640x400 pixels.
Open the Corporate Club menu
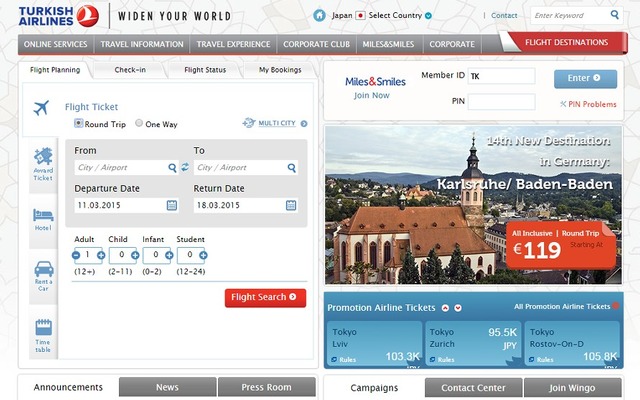point(317,44)
